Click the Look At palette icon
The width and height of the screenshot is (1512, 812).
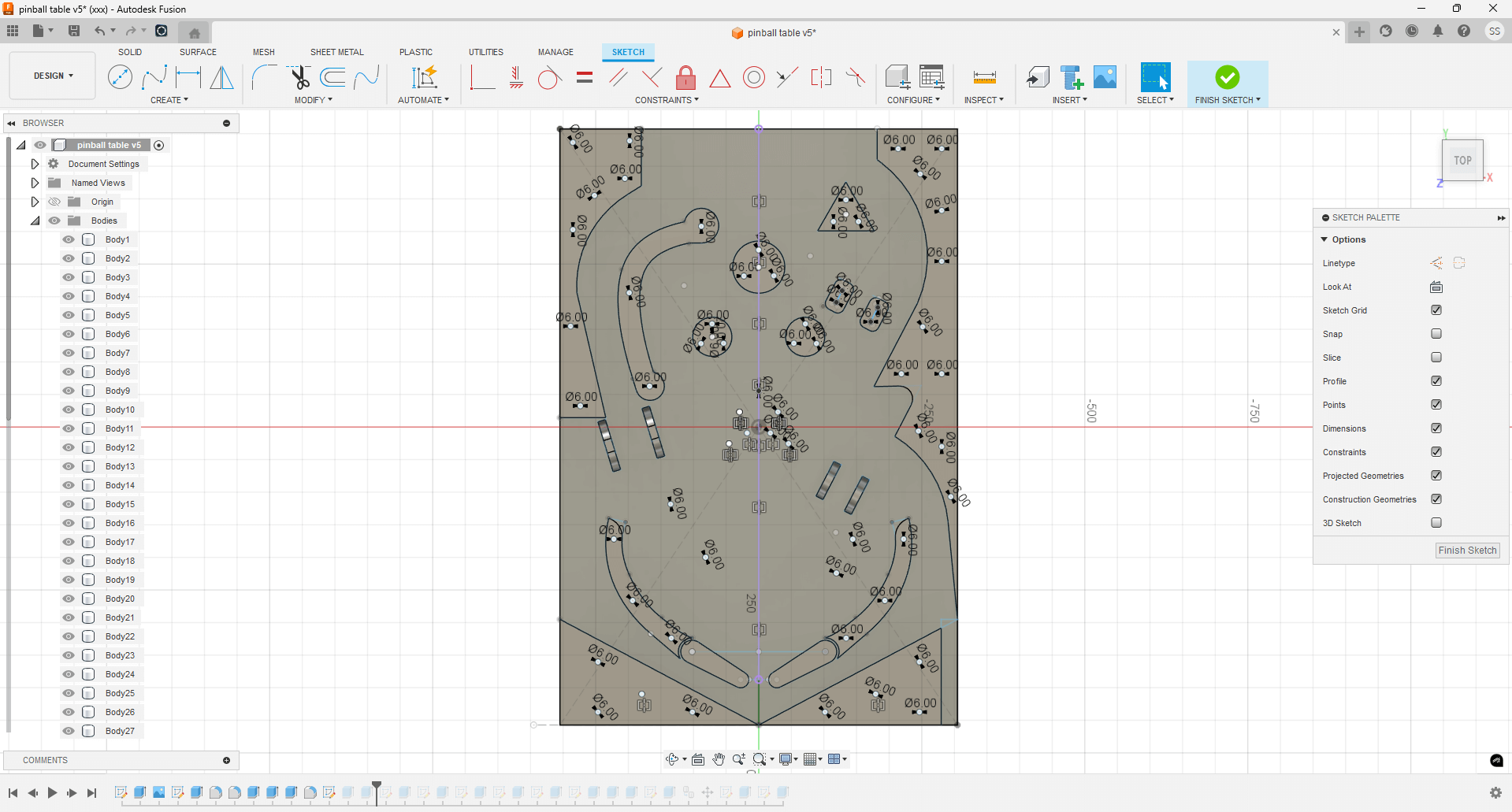pyautogui.click(x=1436, y=287)
